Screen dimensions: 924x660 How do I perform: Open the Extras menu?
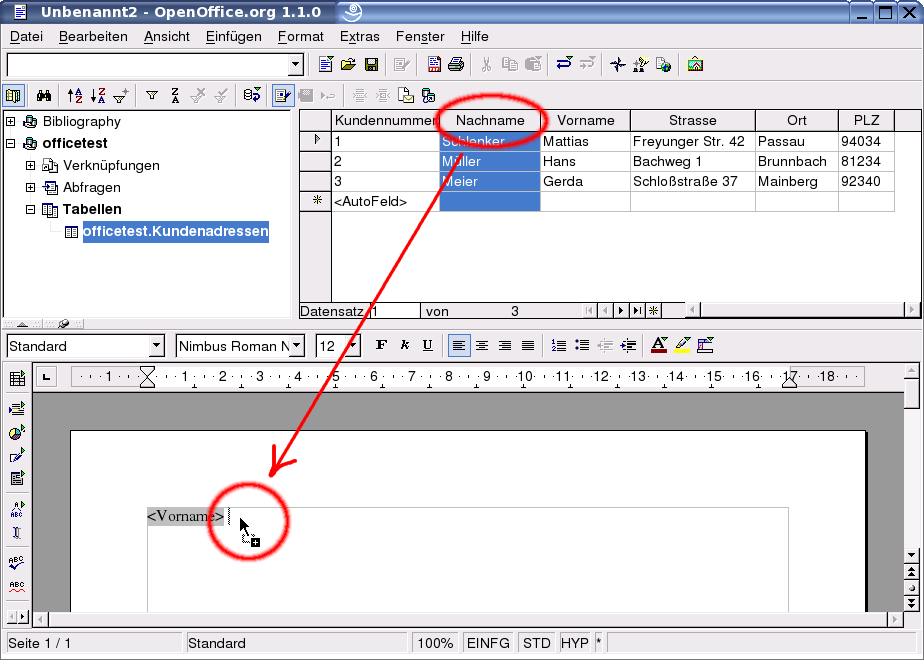(359, 36)
